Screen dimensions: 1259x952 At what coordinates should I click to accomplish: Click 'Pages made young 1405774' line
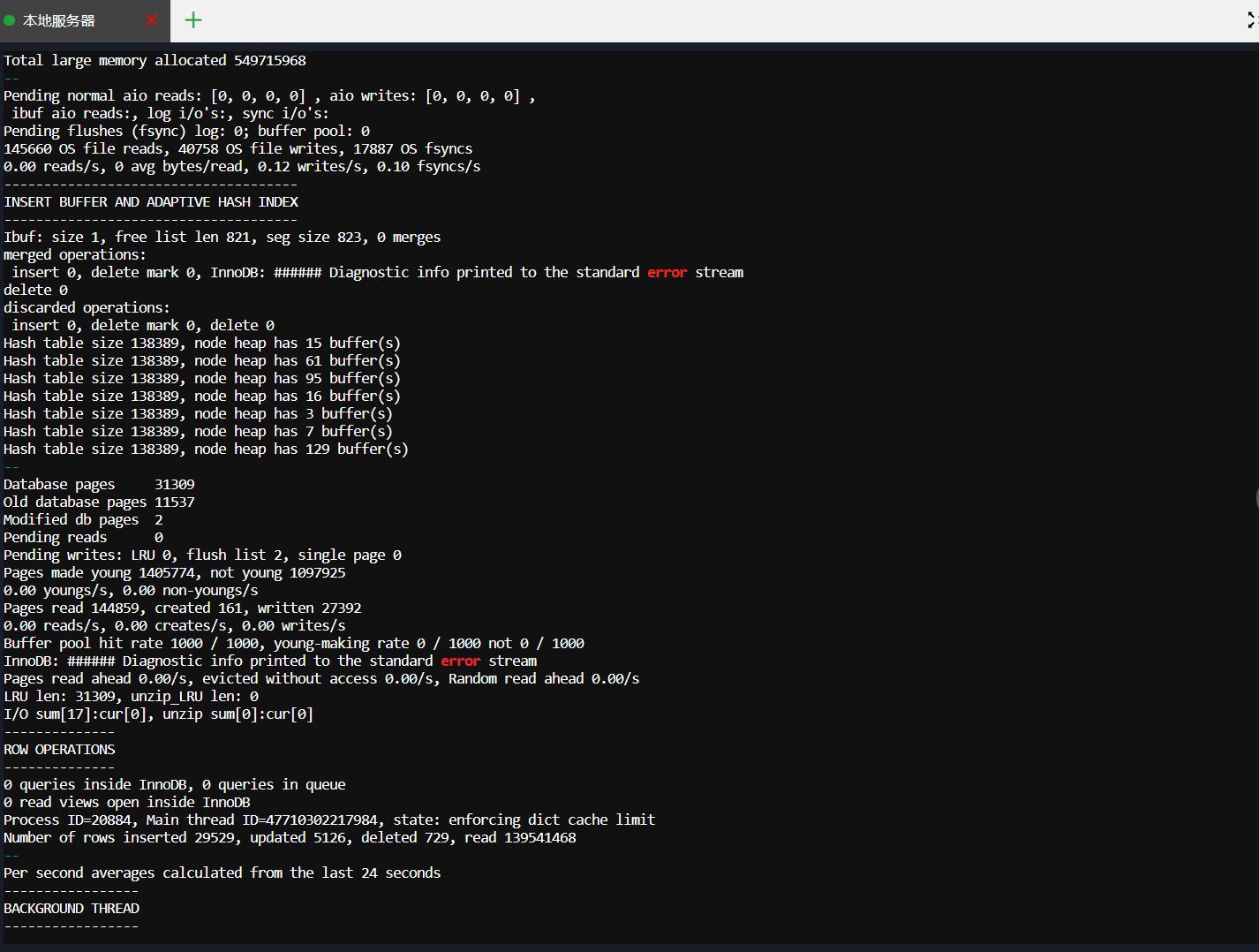[x=175, y=572]
